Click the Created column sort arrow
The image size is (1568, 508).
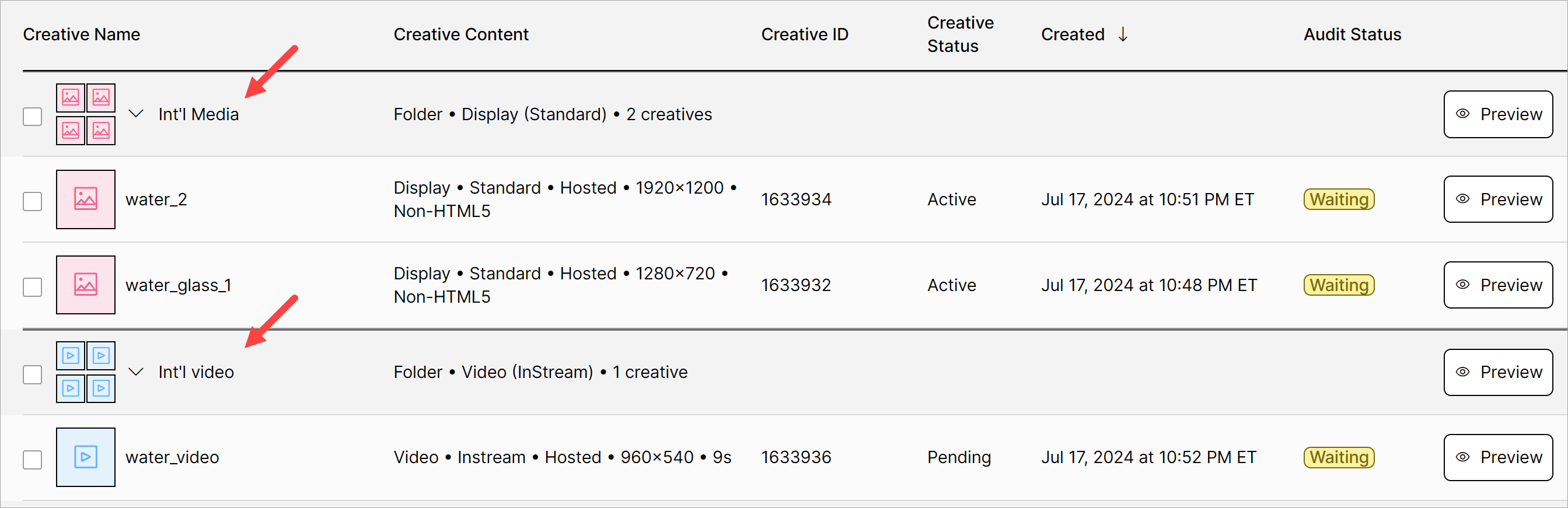pos(1123,34)
